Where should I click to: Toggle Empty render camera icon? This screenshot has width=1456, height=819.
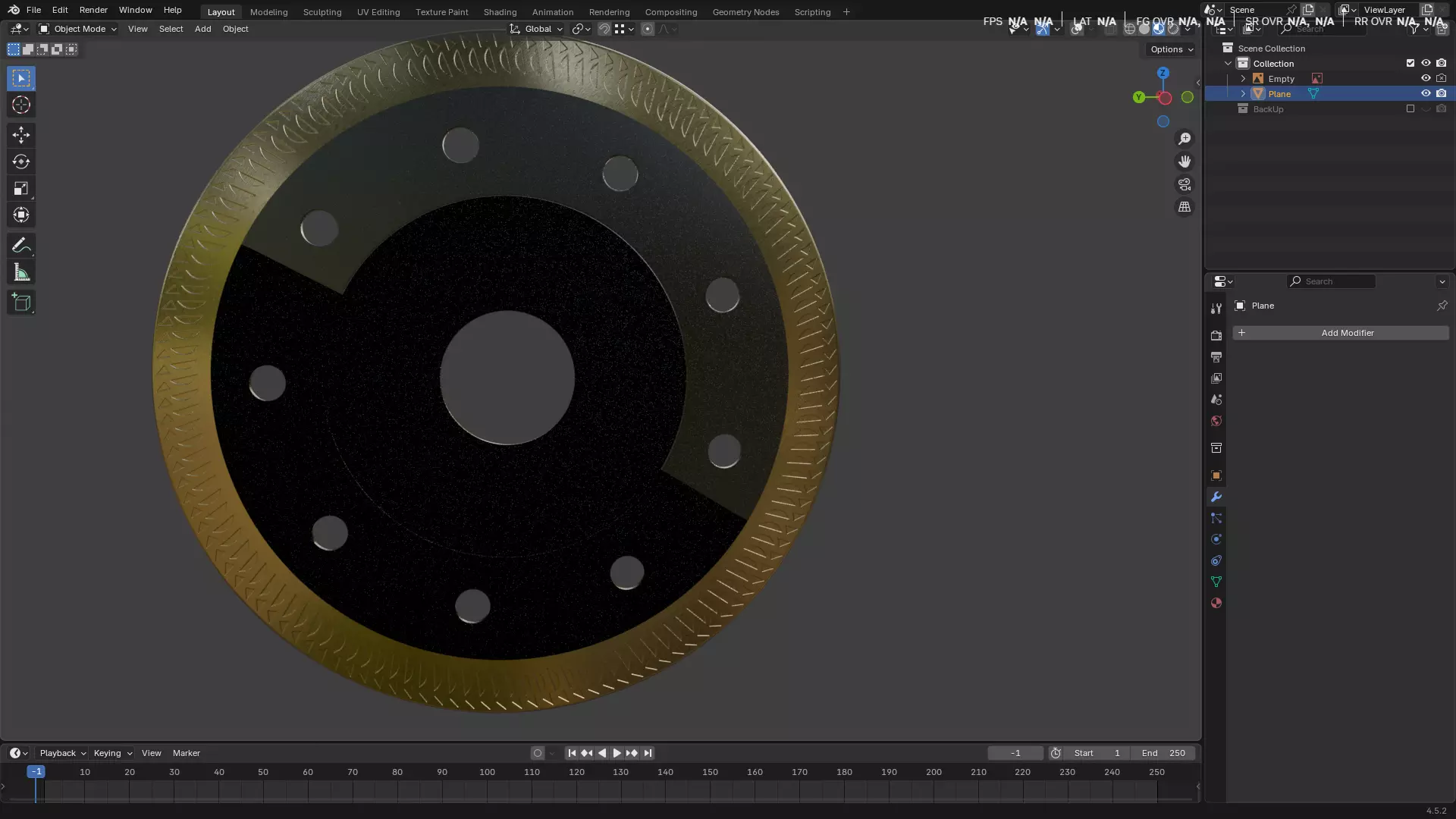coord(1441,78)
